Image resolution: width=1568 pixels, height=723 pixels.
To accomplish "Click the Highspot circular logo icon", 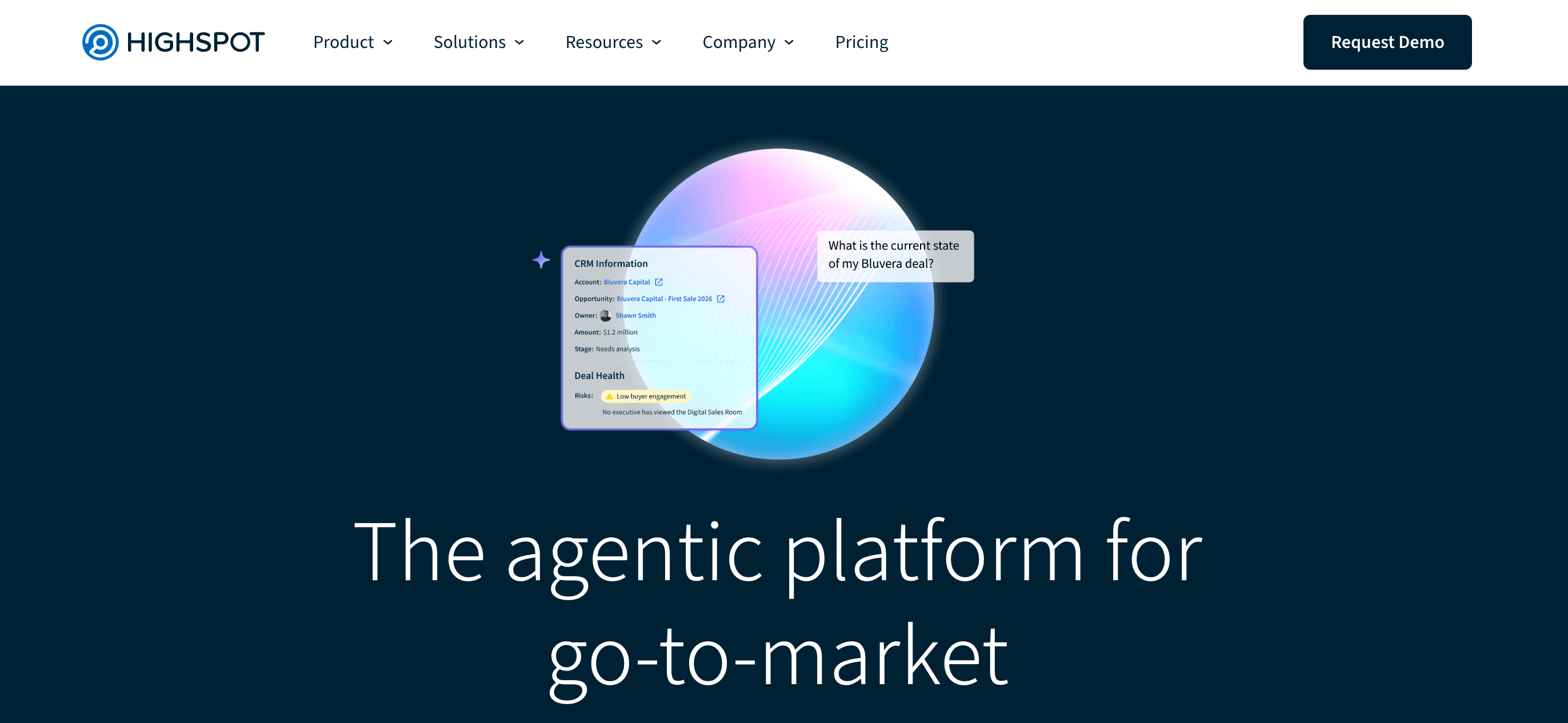I will click(x=101, y=42).
